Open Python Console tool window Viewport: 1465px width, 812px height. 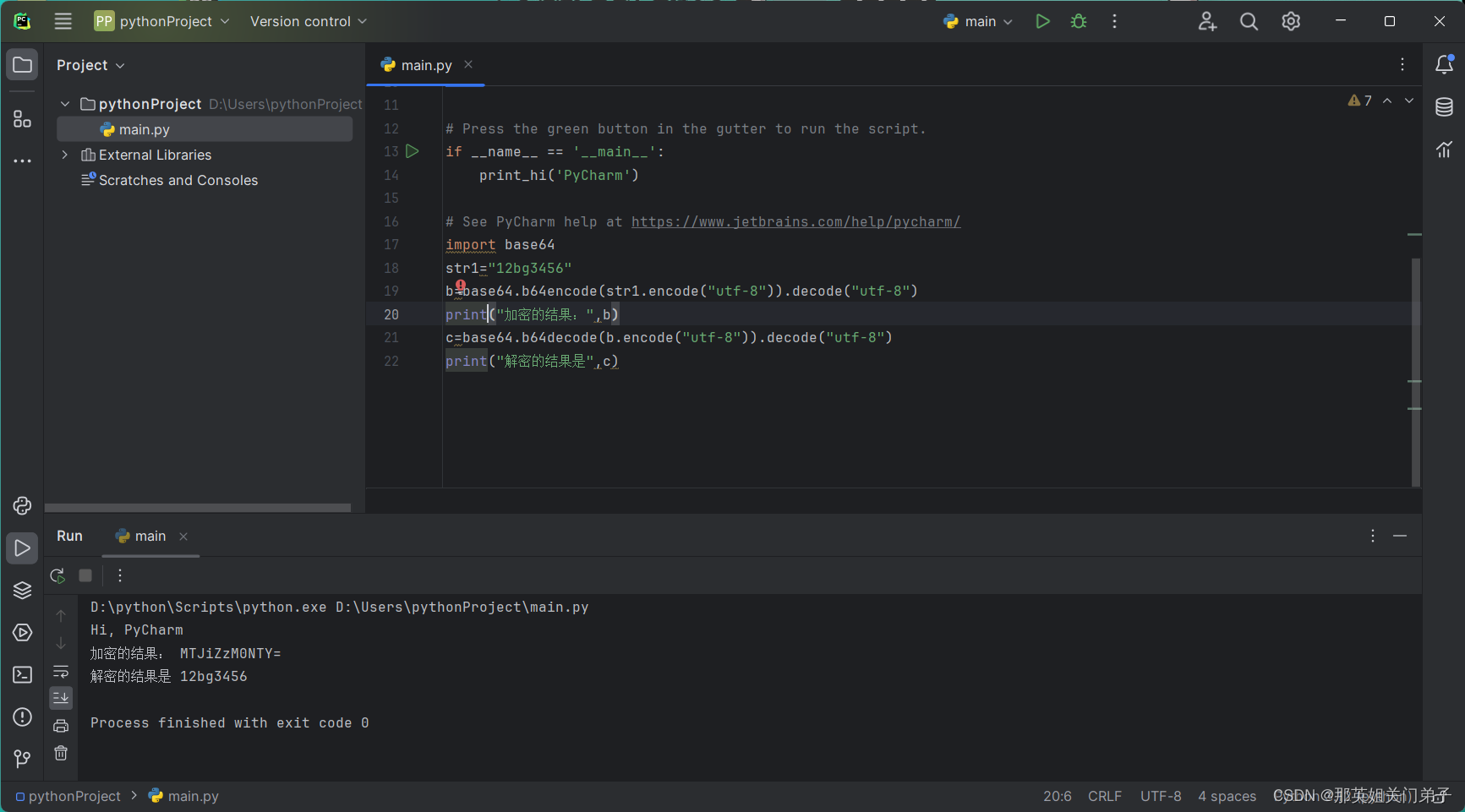tap(22, 505)
